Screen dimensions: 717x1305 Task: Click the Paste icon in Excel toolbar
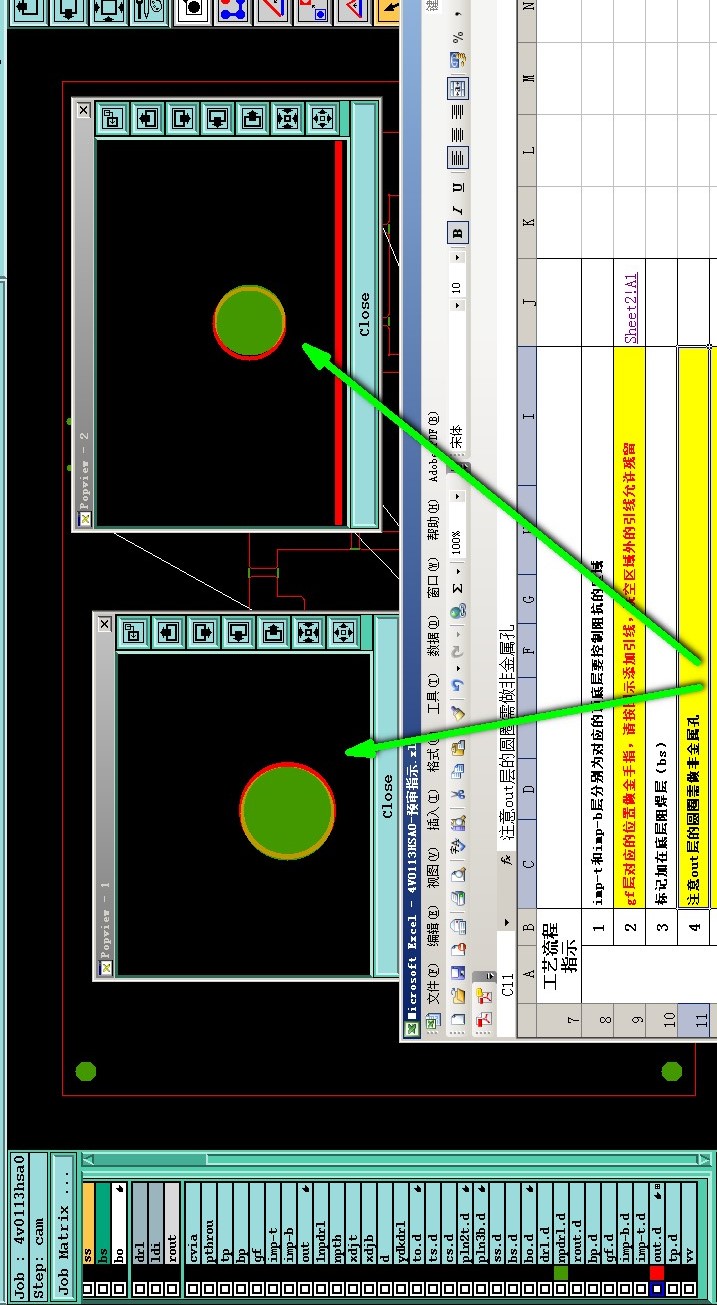(459, 748)
